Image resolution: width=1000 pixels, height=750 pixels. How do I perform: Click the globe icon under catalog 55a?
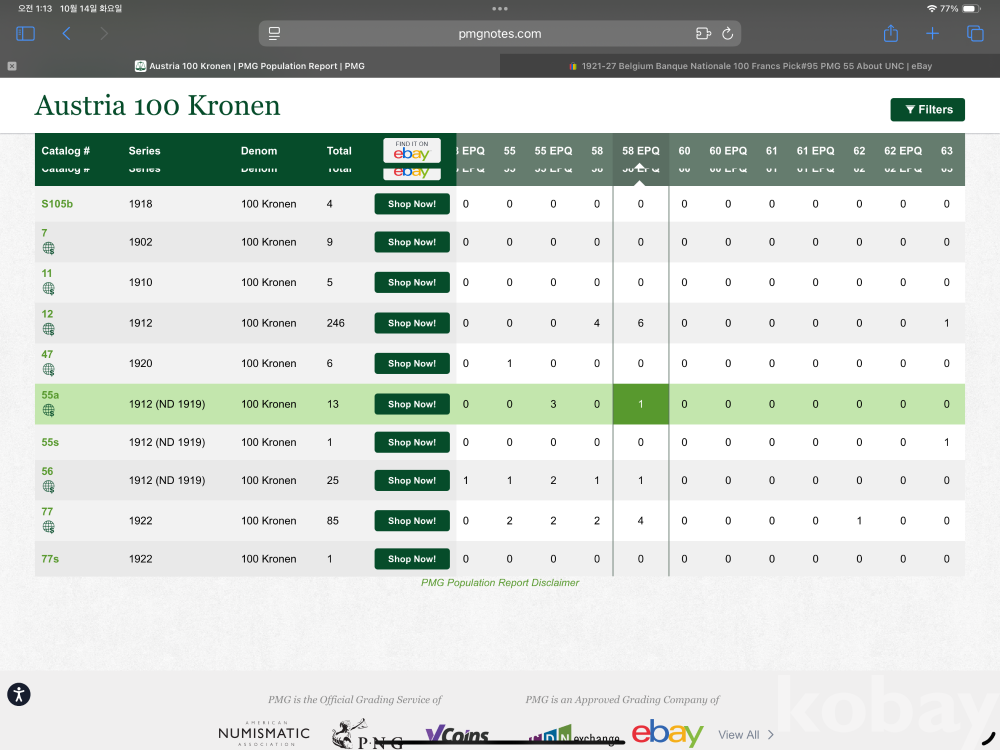pos(48,410)
